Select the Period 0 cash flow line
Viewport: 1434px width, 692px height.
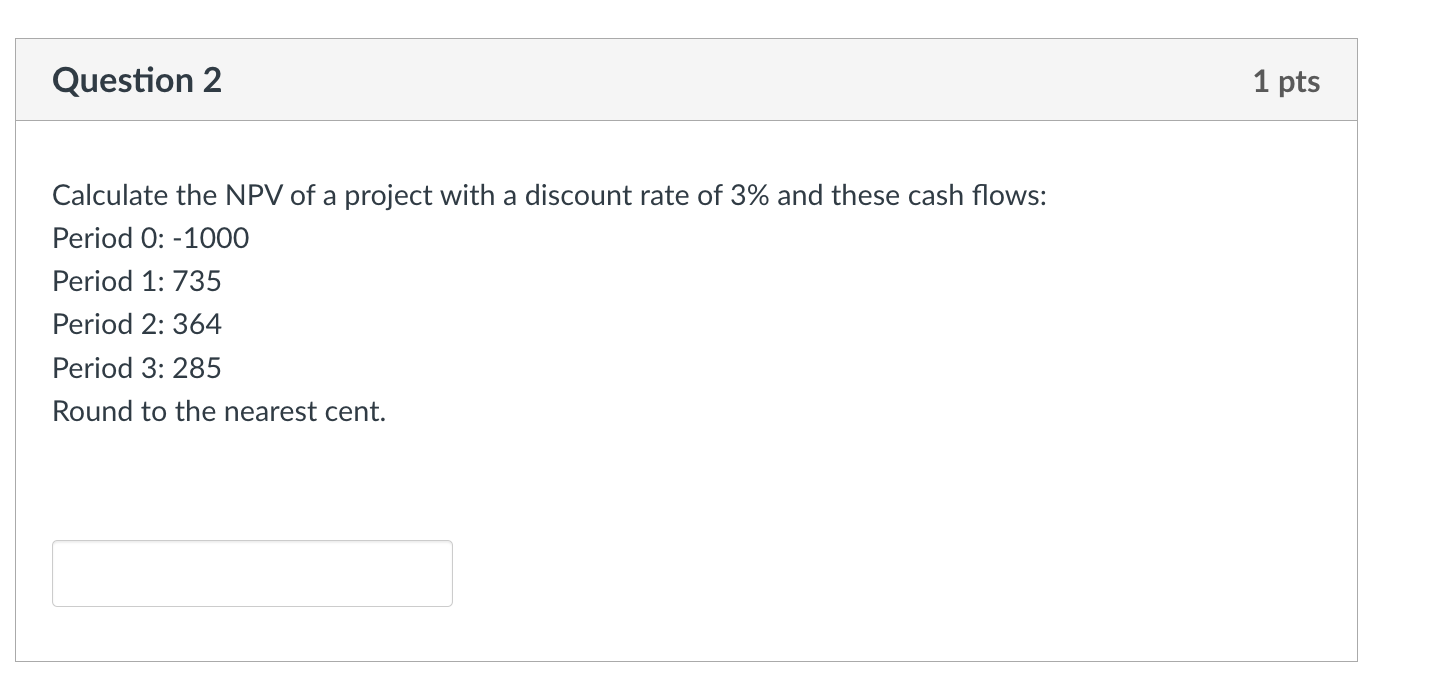(150, 238)
